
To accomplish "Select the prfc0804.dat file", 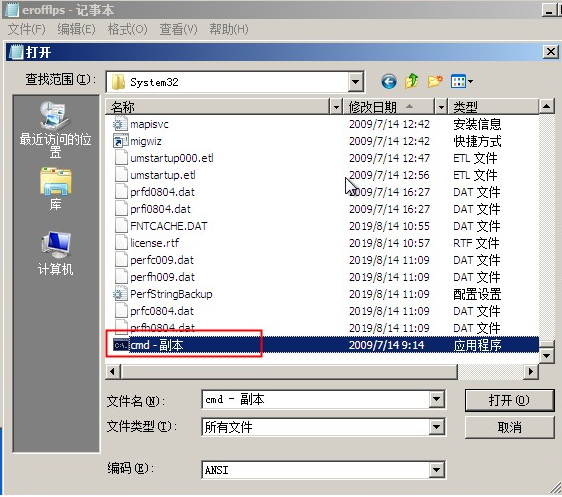I will pyautogui.click(x=162, y=311).
